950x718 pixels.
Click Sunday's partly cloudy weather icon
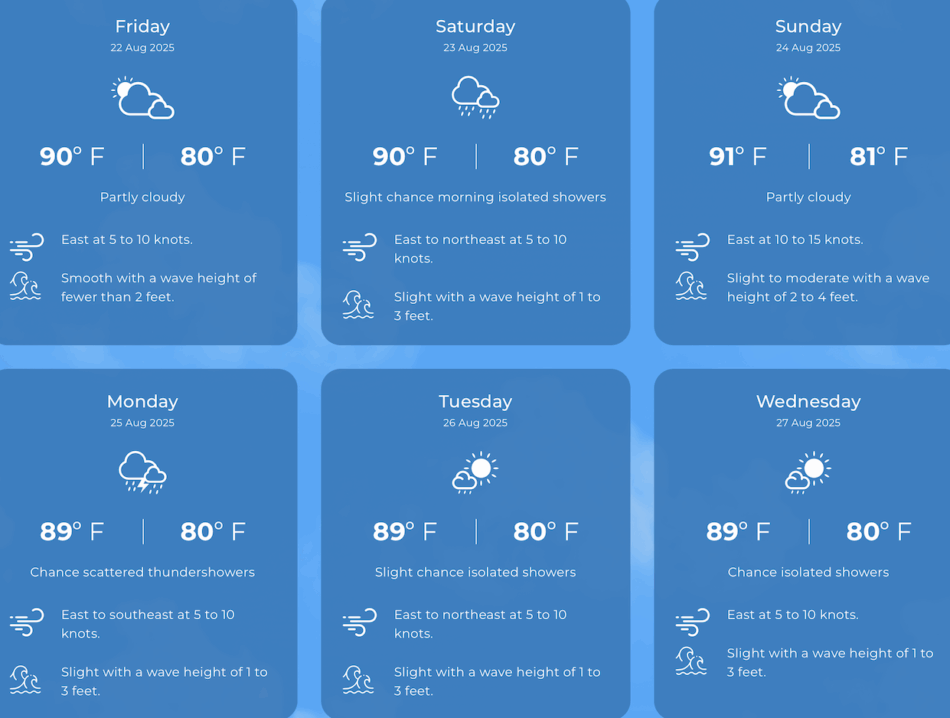(808, 98)
